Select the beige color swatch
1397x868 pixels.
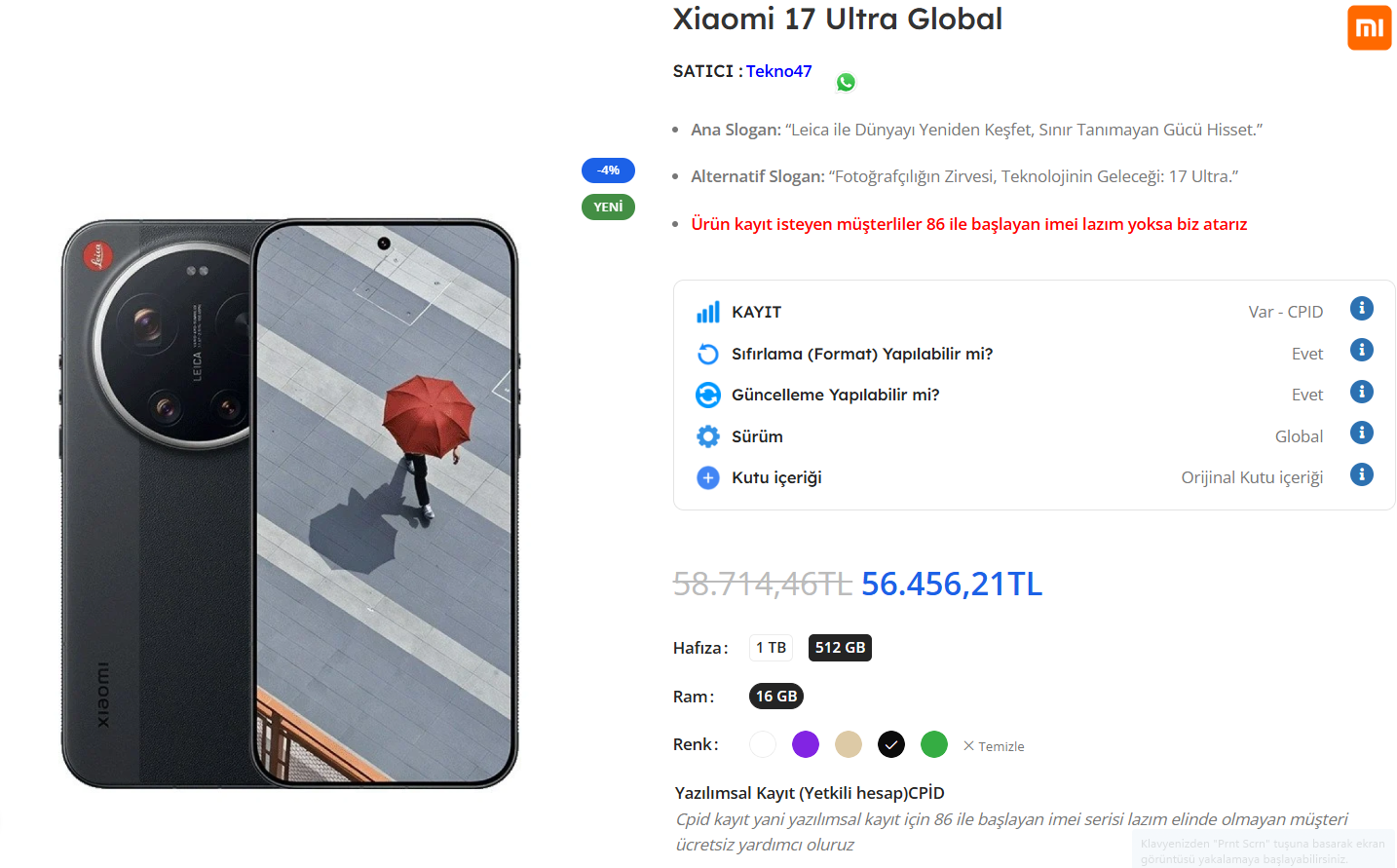tap(849, 744)
